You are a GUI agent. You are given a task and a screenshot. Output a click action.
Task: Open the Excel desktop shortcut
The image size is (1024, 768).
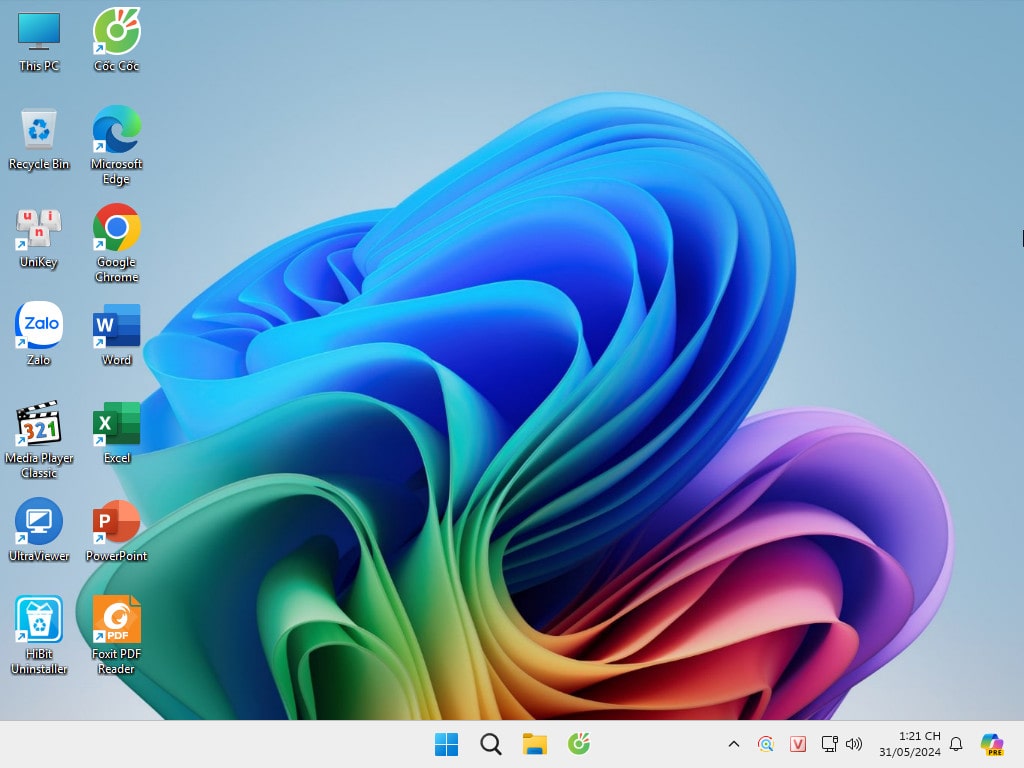point(116,424)
